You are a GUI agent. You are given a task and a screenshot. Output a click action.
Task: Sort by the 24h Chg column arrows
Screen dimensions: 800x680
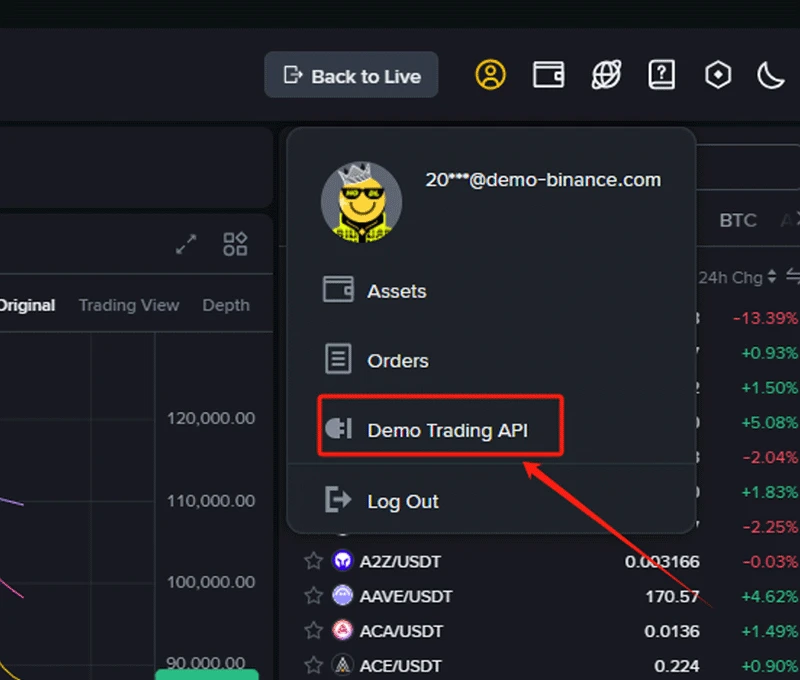(772, 276)
